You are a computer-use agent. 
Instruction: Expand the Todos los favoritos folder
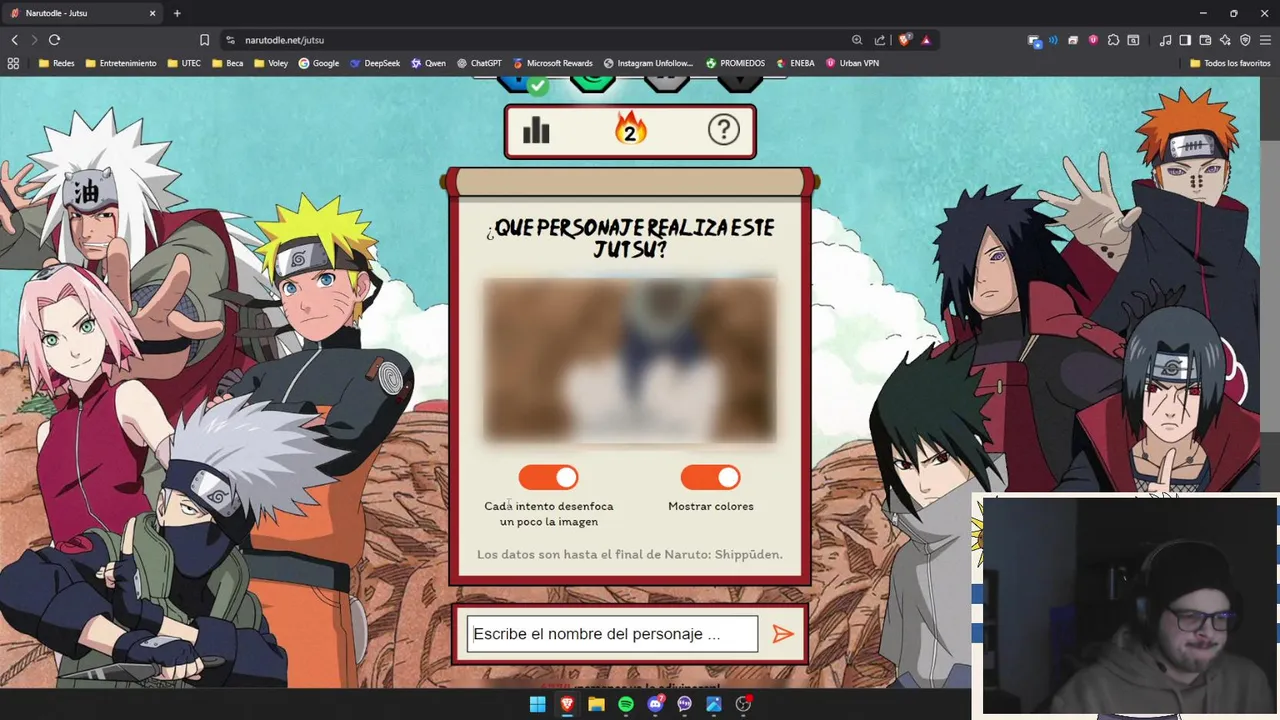pos(1230,63)
